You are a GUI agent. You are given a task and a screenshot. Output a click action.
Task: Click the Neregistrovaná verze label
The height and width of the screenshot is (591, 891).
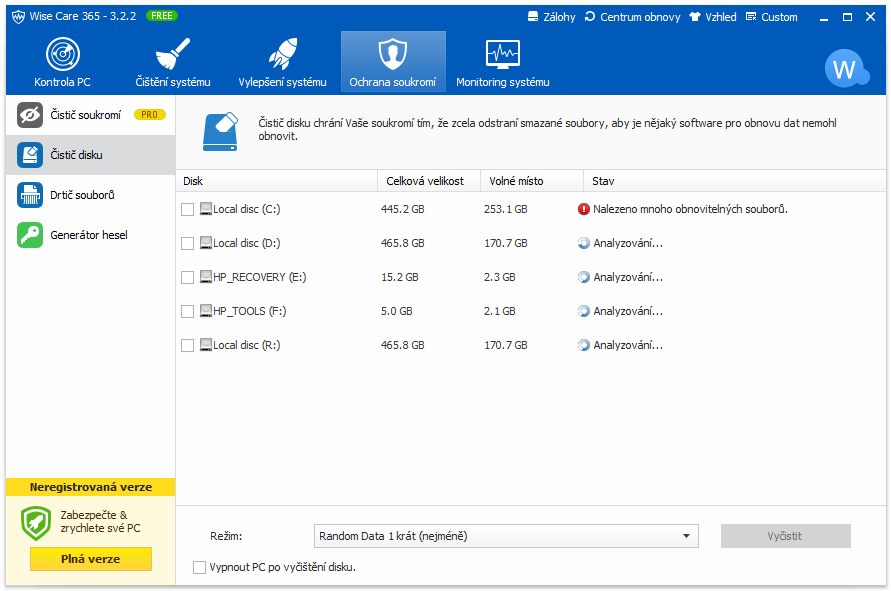(91, 487)
